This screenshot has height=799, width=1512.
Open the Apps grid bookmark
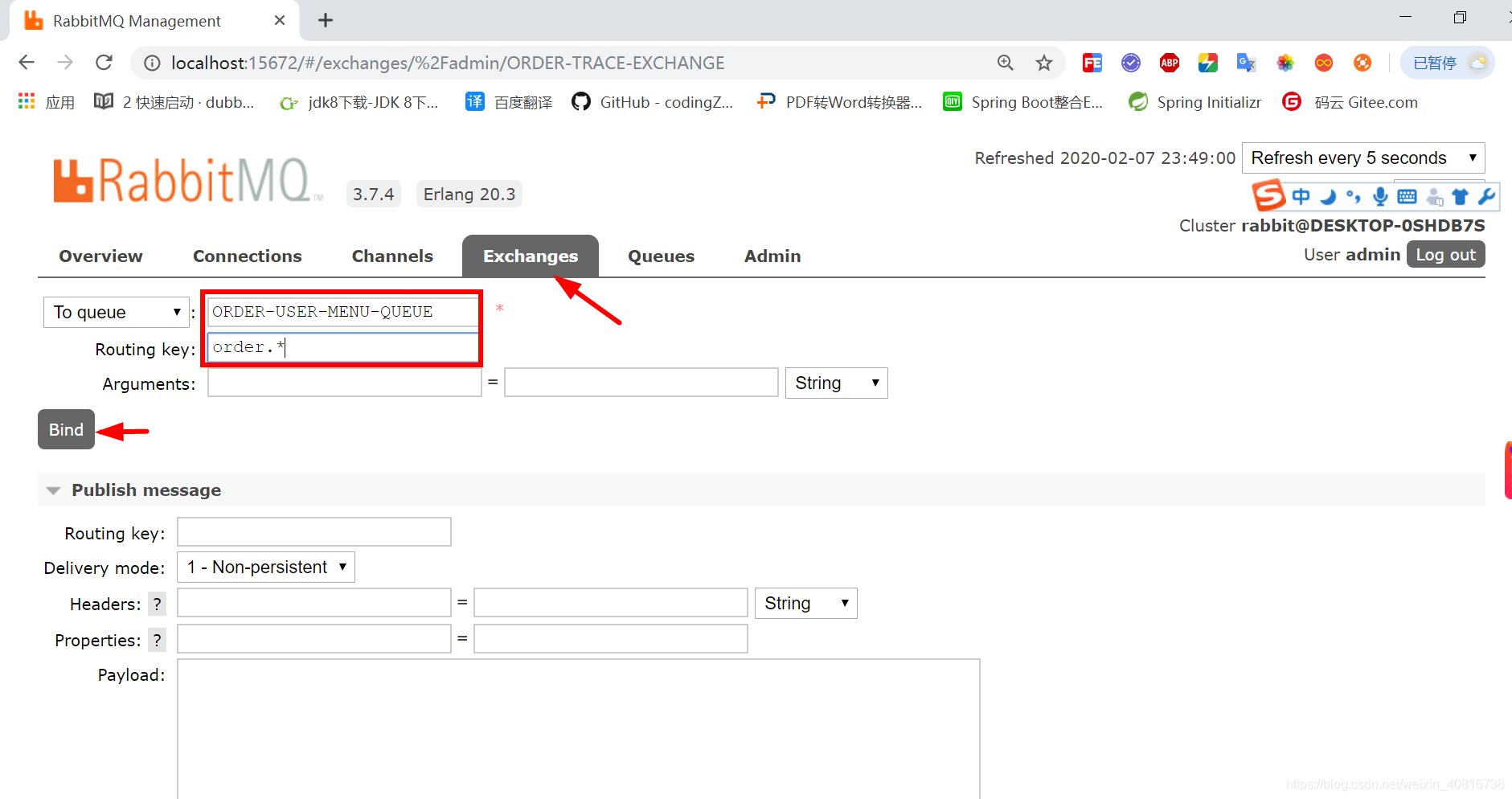pyautogui.click(x=46, y=102)
